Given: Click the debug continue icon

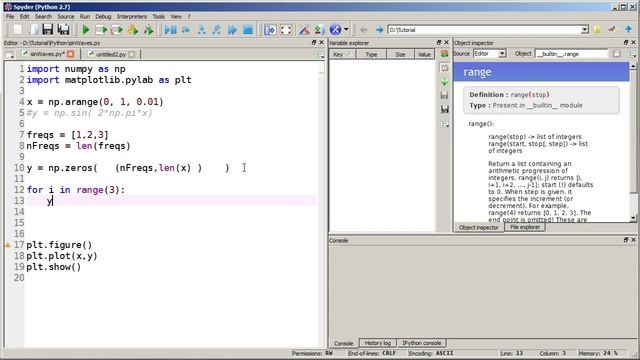Looking at the screenshot, I should coord(232,30).
